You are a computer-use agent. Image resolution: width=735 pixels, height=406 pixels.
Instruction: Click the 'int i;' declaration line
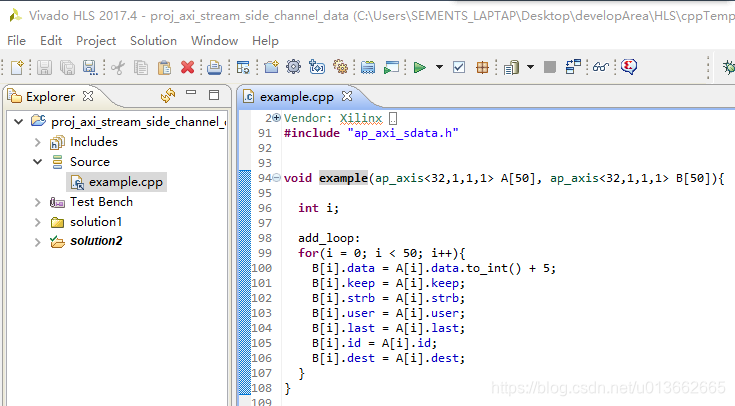pos(318,208)
